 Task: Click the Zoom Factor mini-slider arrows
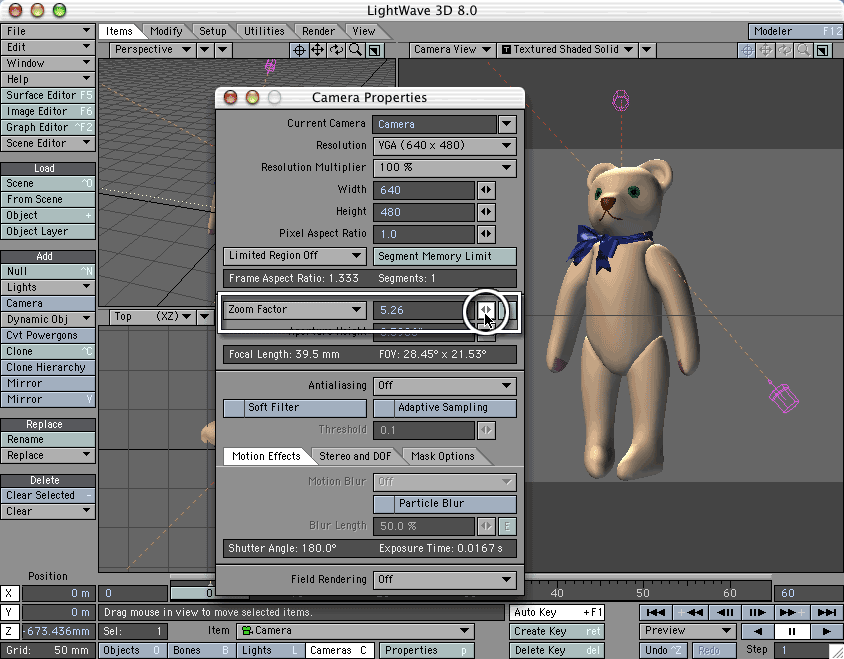(x=486, y=310)
